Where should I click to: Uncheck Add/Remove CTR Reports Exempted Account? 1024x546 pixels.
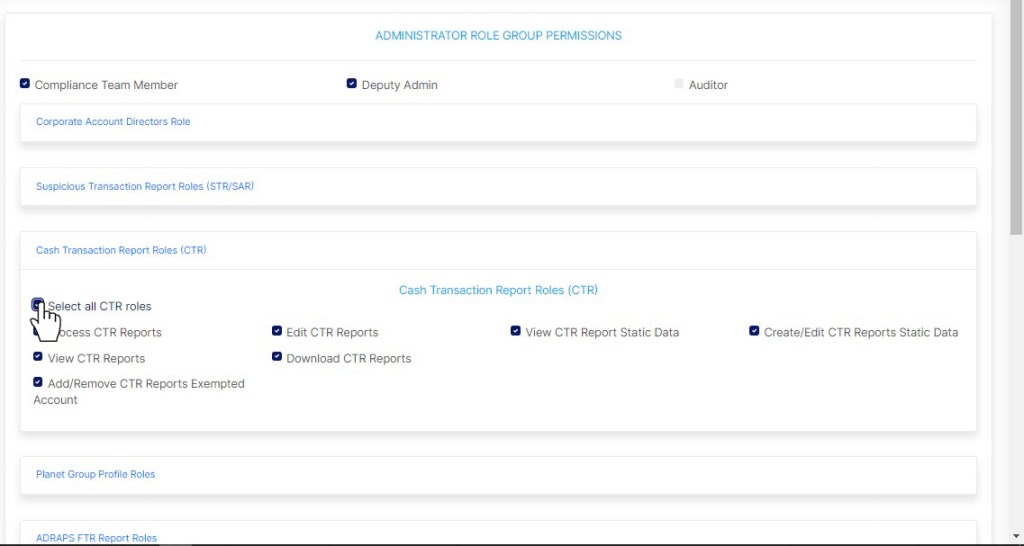tap(38, 382)
